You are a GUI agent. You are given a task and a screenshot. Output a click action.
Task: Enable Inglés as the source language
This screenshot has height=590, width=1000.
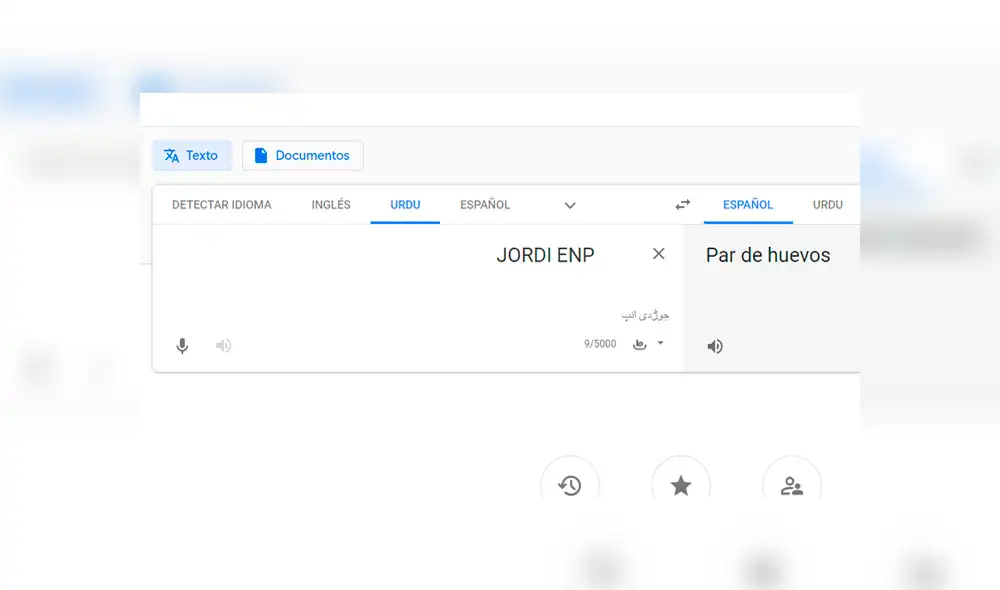(330, 204)
